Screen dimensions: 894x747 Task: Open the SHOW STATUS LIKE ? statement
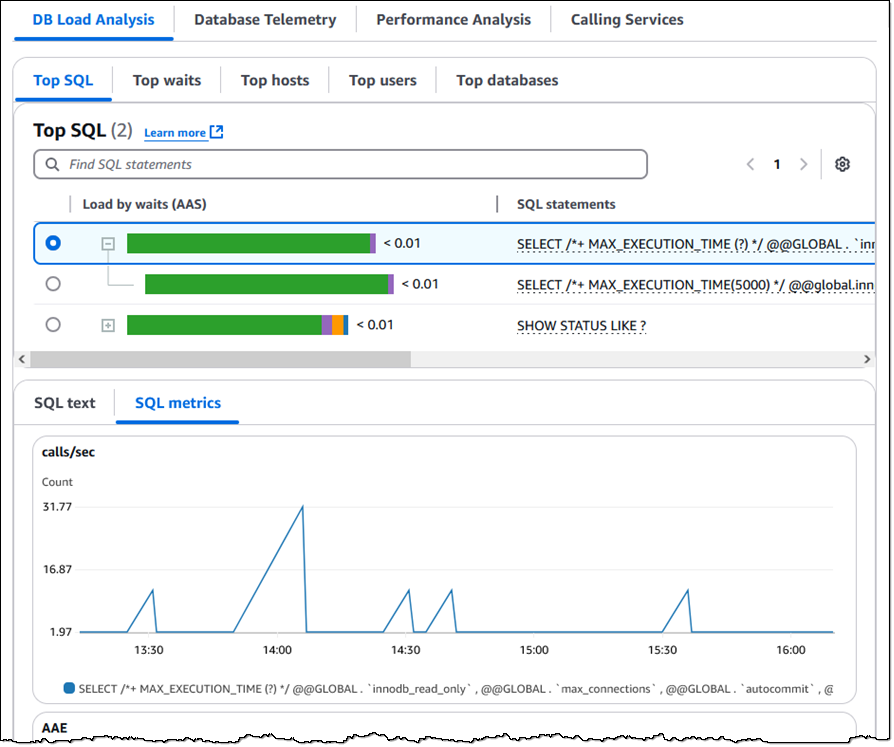[581, 326]
